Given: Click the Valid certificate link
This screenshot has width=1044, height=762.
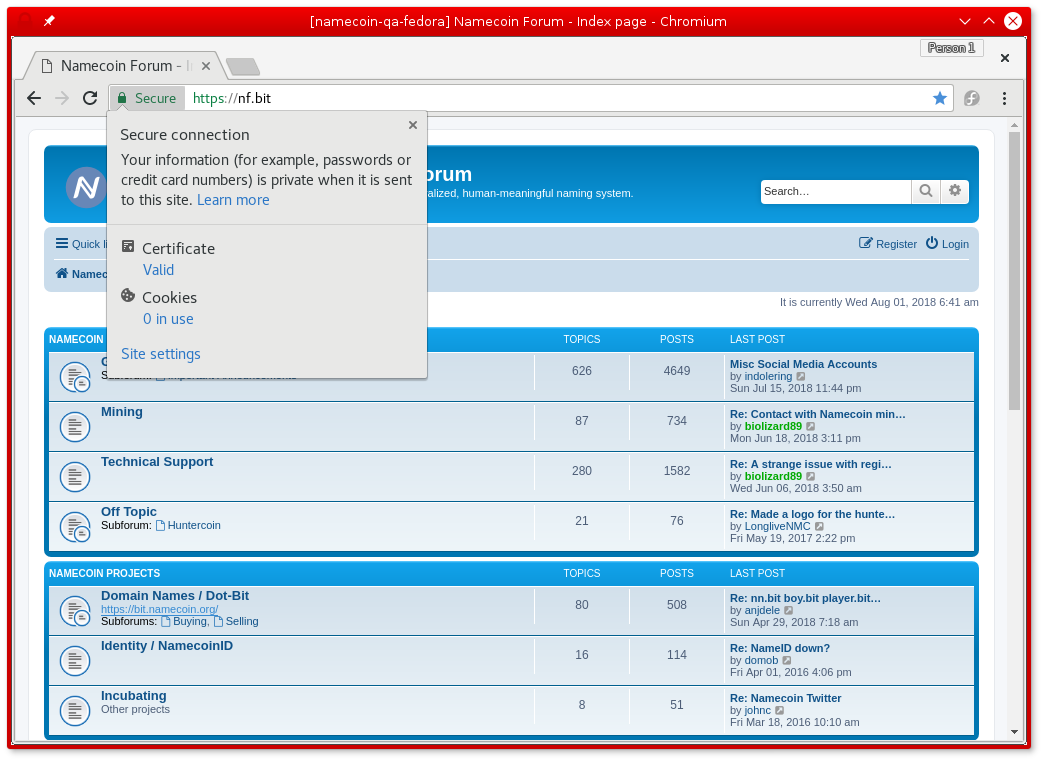Looking at the screenshot, I should [158, 269].
